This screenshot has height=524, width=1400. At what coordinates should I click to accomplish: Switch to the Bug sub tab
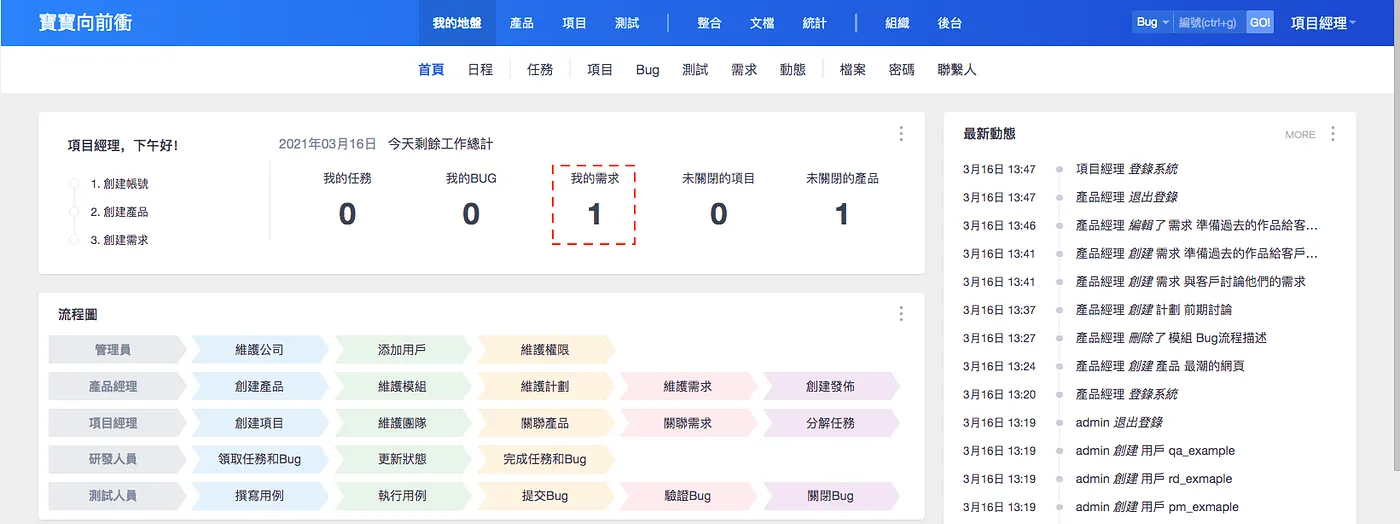click(648, 70)
